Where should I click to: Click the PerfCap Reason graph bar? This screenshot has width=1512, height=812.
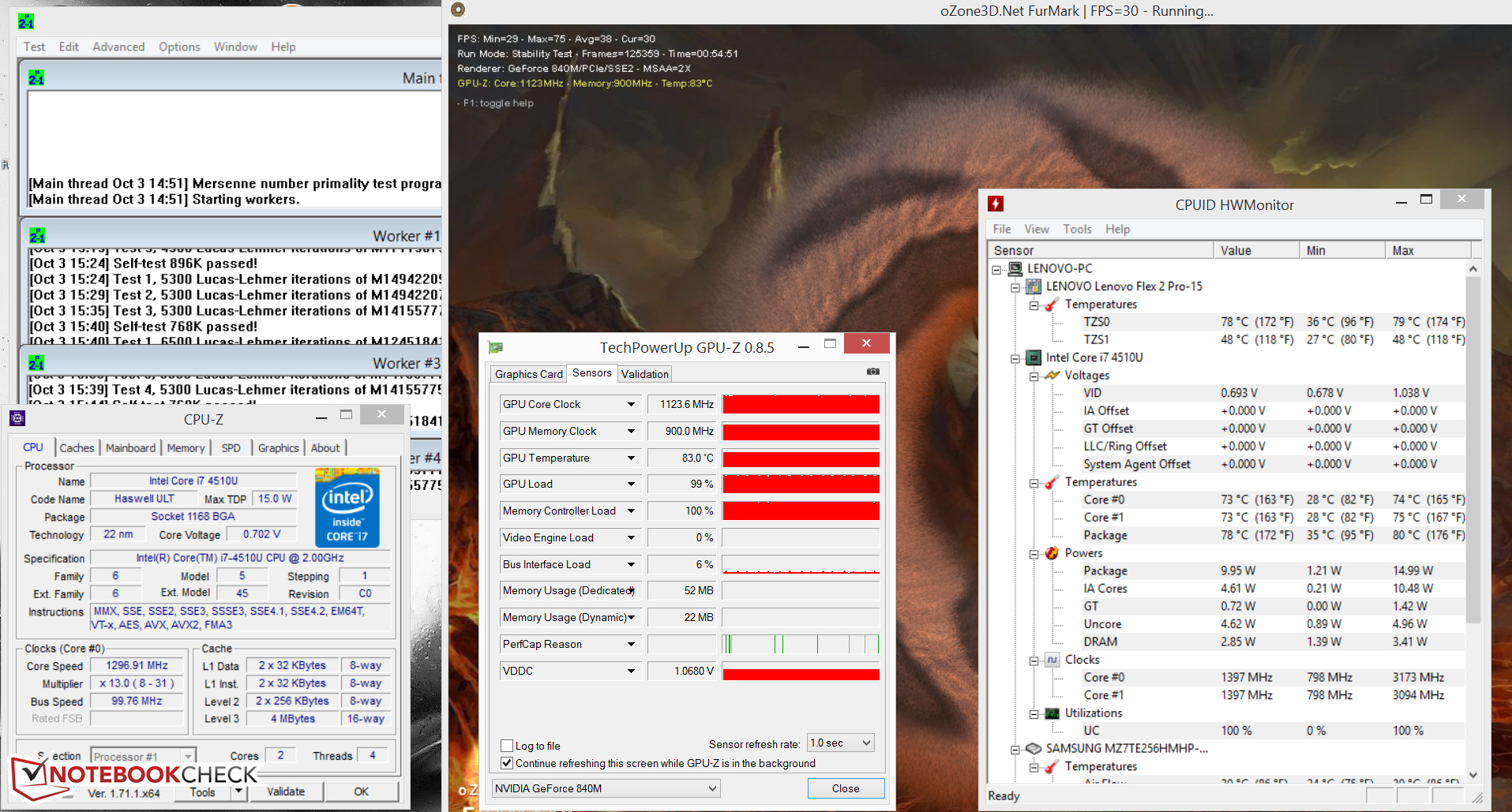pyautogui.click(x=801, y=645)
